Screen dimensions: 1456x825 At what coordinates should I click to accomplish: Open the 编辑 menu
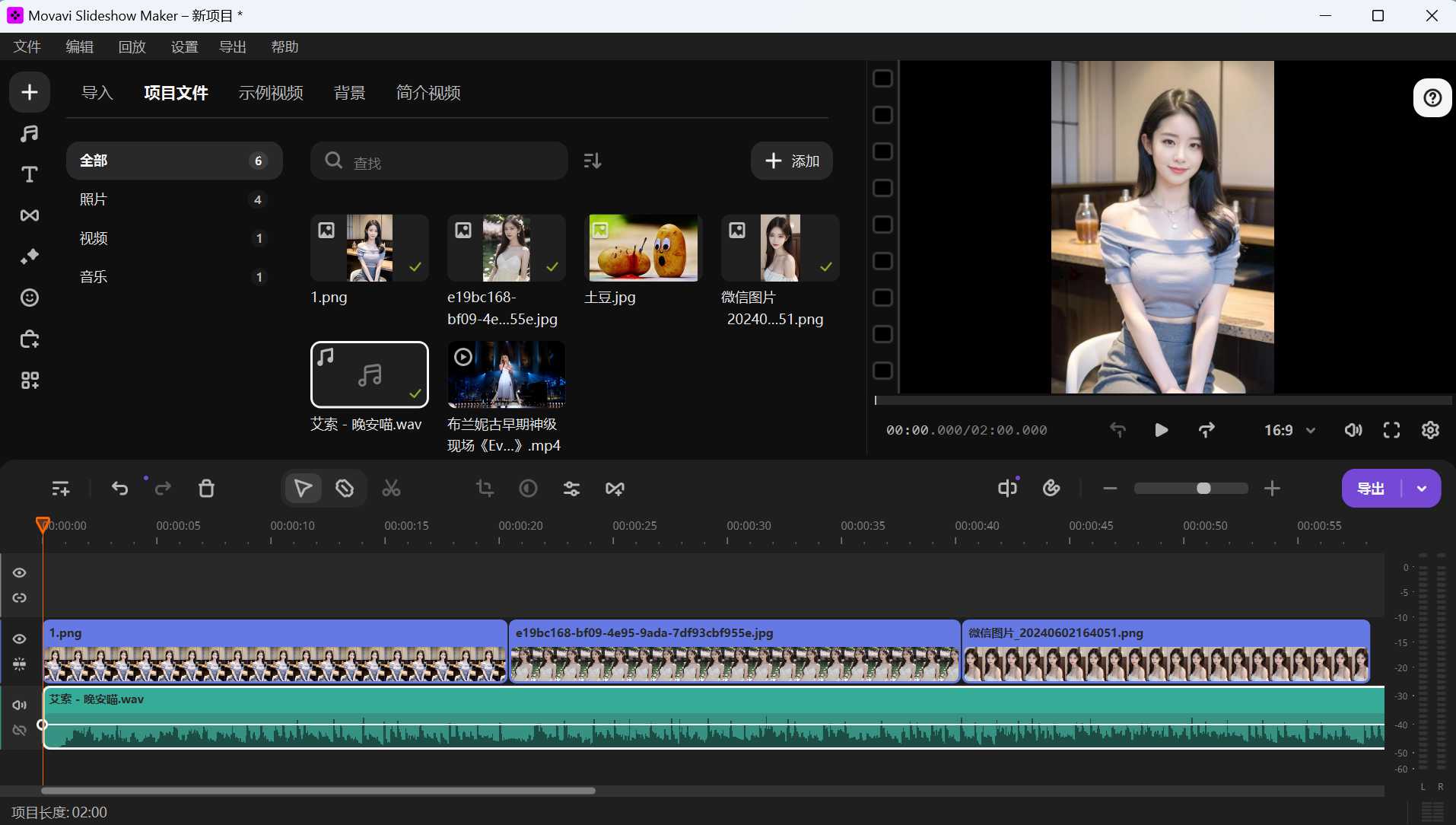click(x=80, y=46)
